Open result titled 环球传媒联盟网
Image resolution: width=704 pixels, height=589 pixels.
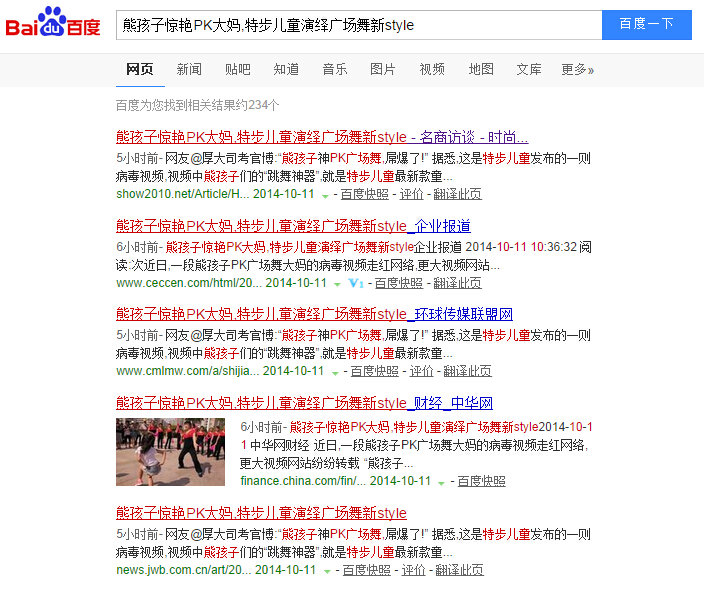click(x=314, y=314)
